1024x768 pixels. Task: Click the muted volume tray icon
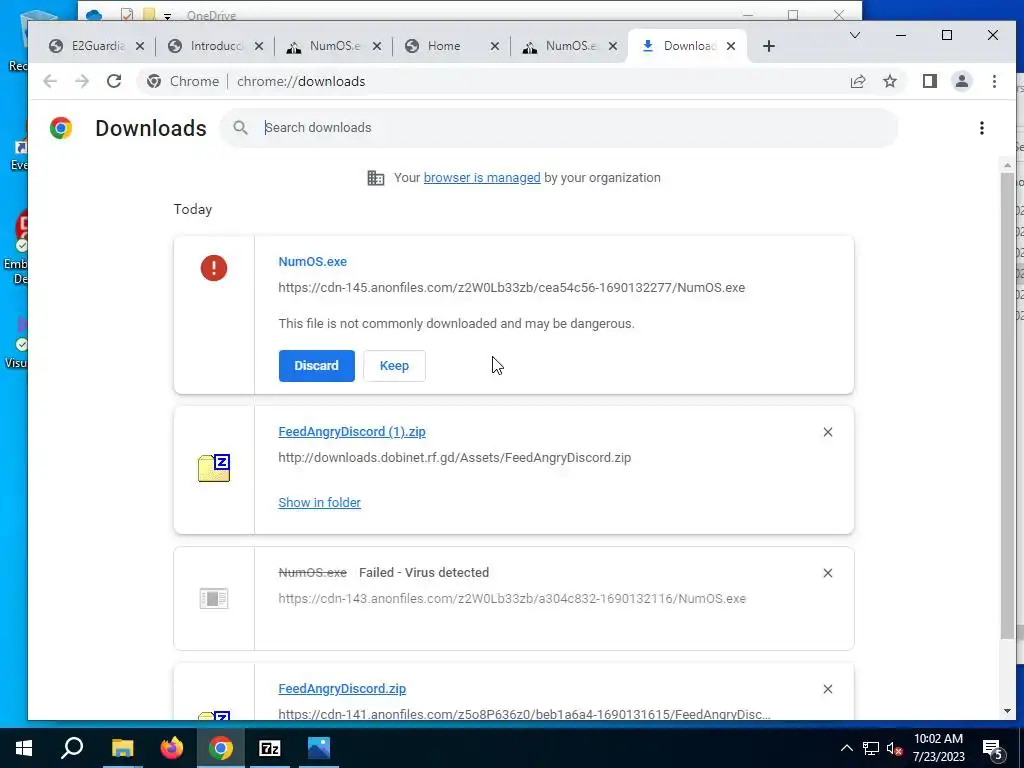tap(894, 748)
